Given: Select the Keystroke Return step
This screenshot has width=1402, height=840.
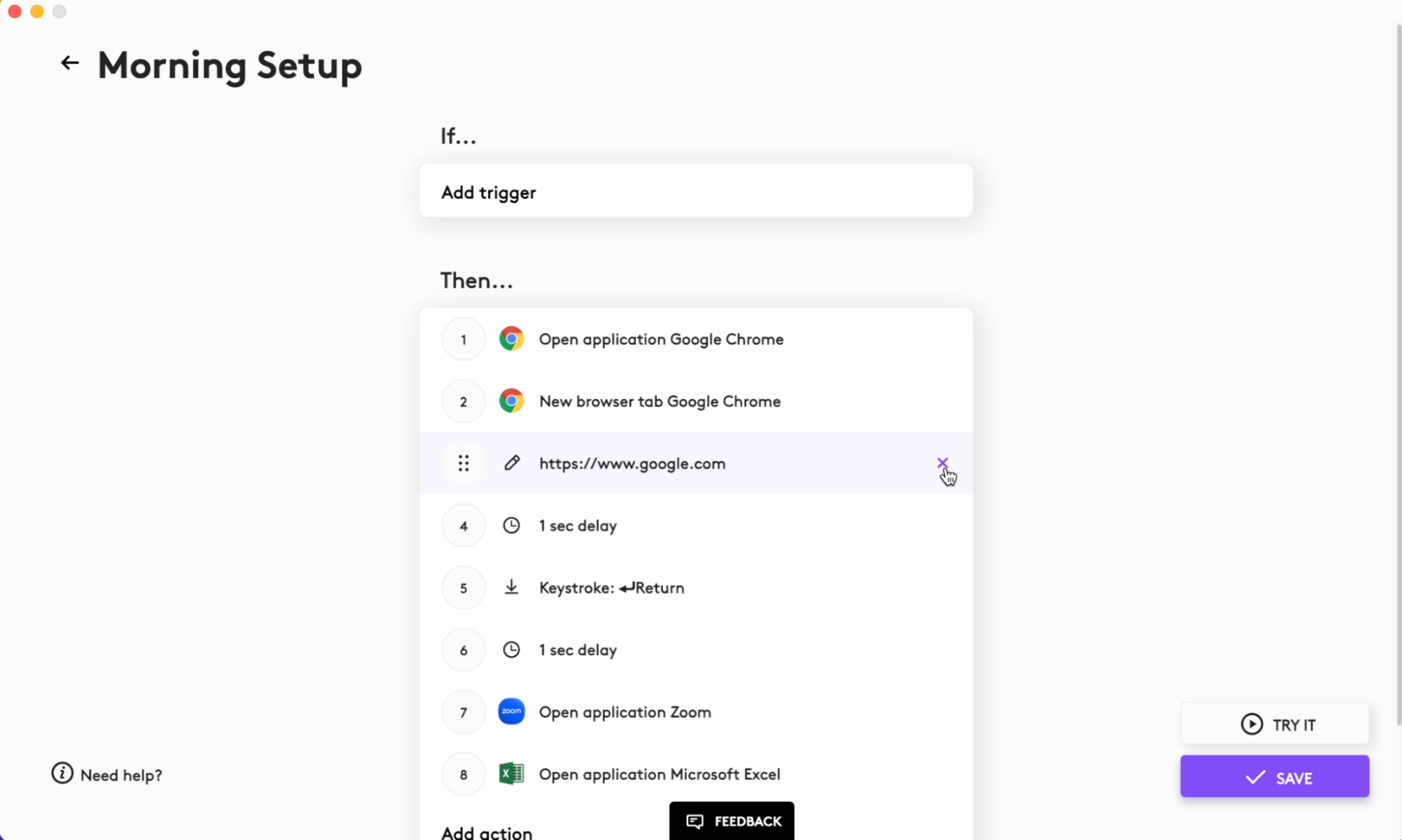Looking at the screenshot, I should click(x=612, y=588).
